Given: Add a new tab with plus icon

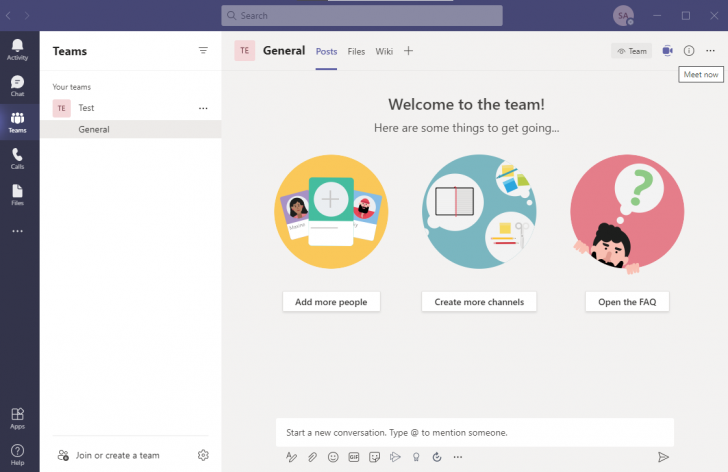Looking at the screenshot, I should 408,51.
